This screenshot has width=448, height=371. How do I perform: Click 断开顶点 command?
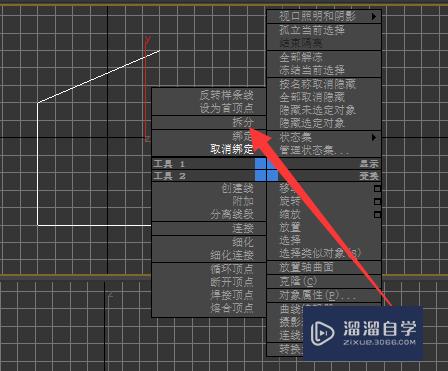[232, 282]
